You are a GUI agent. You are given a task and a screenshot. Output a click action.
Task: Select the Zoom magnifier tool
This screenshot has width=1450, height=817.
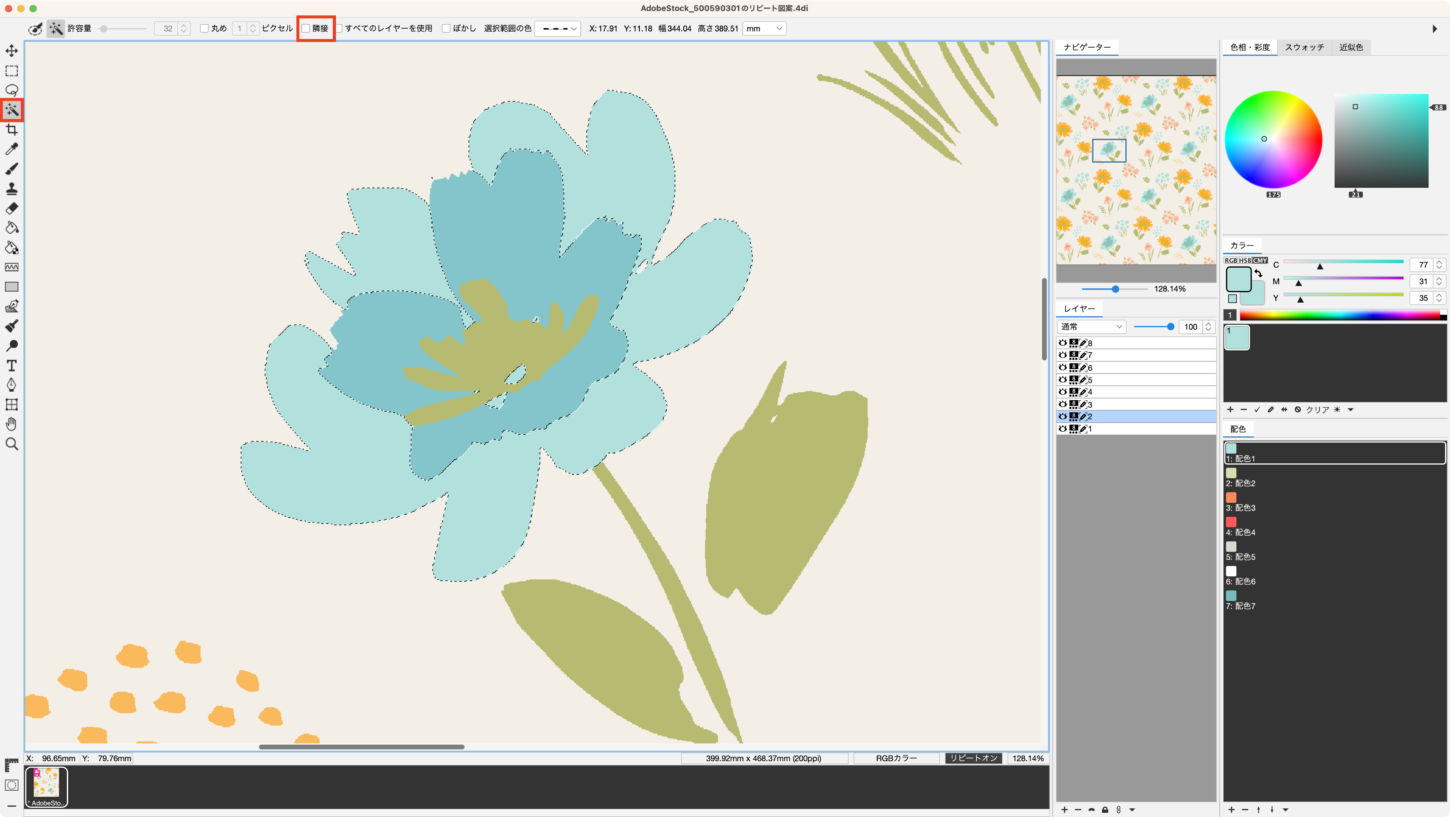click(12, 444)
